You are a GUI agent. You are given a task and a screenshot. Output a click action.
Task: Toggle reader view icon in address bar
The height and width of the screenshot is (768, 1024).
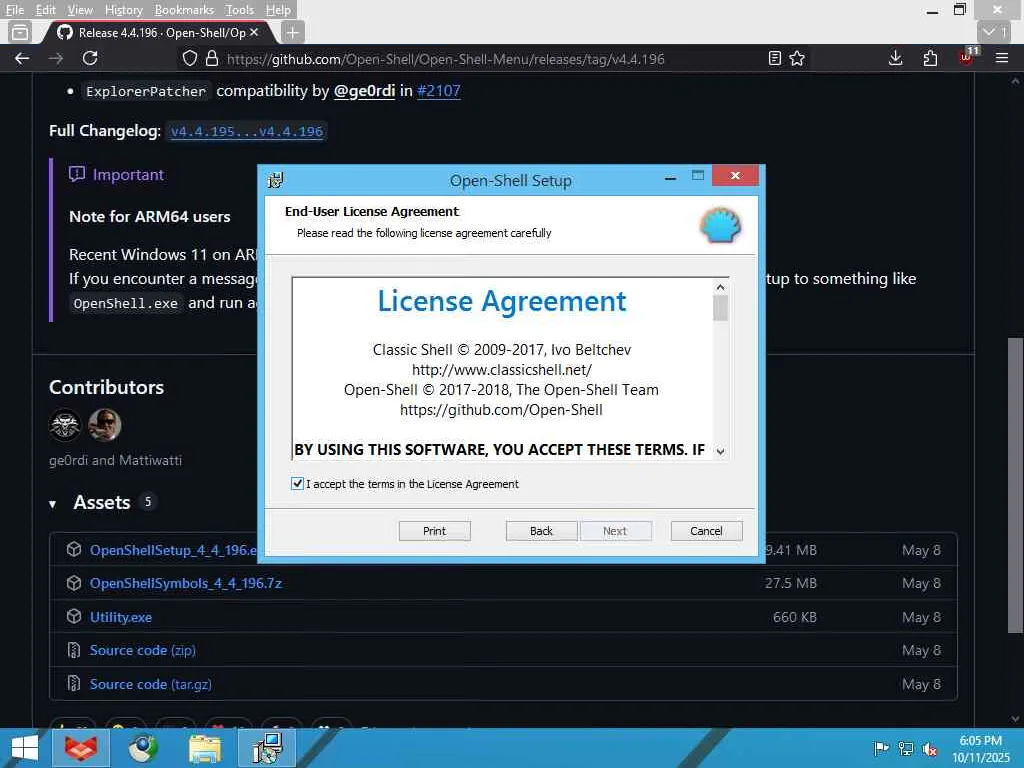[x=775, y=59]
